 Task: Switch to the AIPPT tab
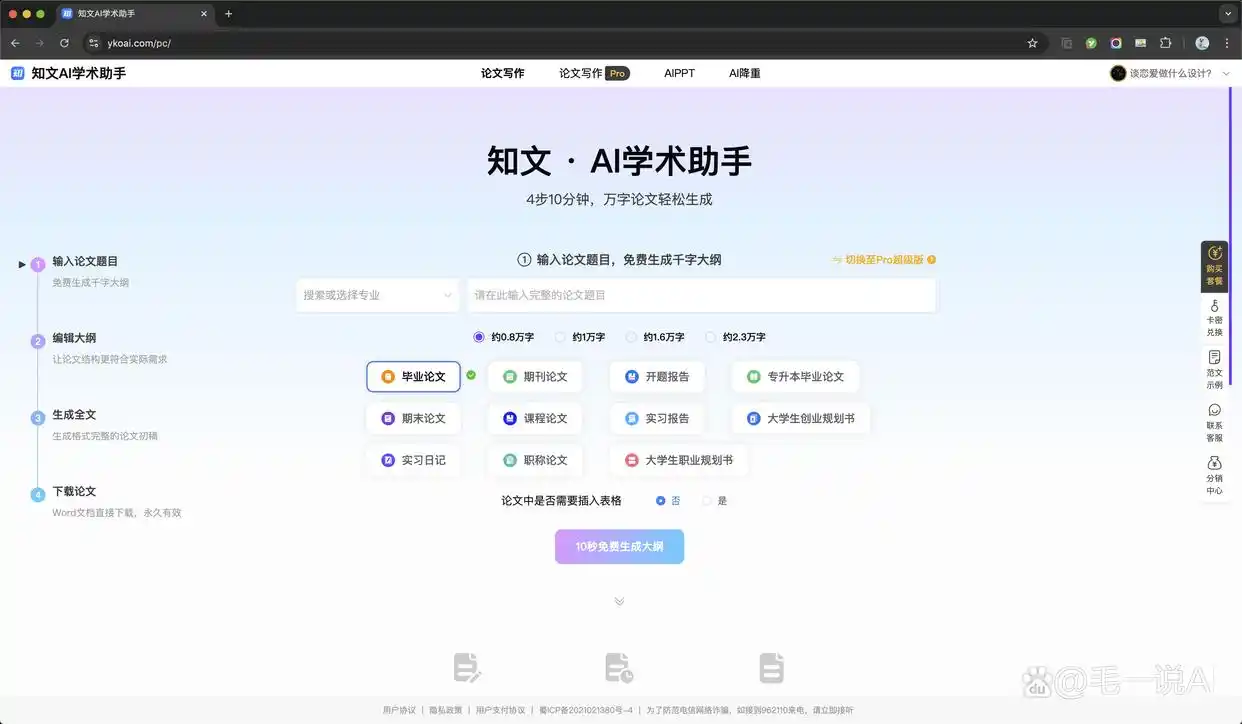[679, 72]
